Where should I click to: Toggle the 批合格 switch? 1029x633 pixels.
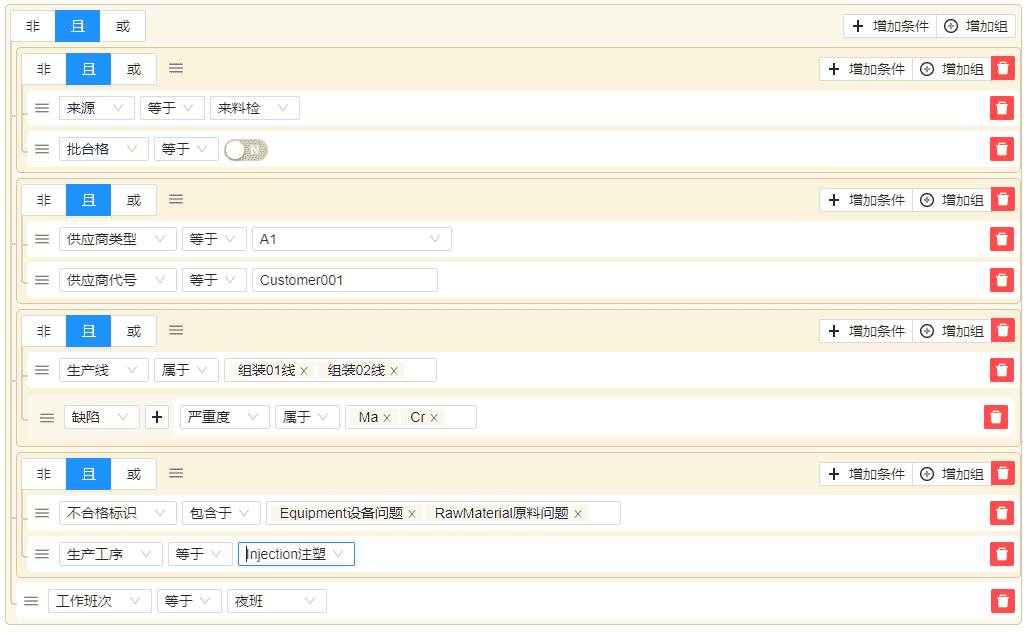click(x=246, y=150)
